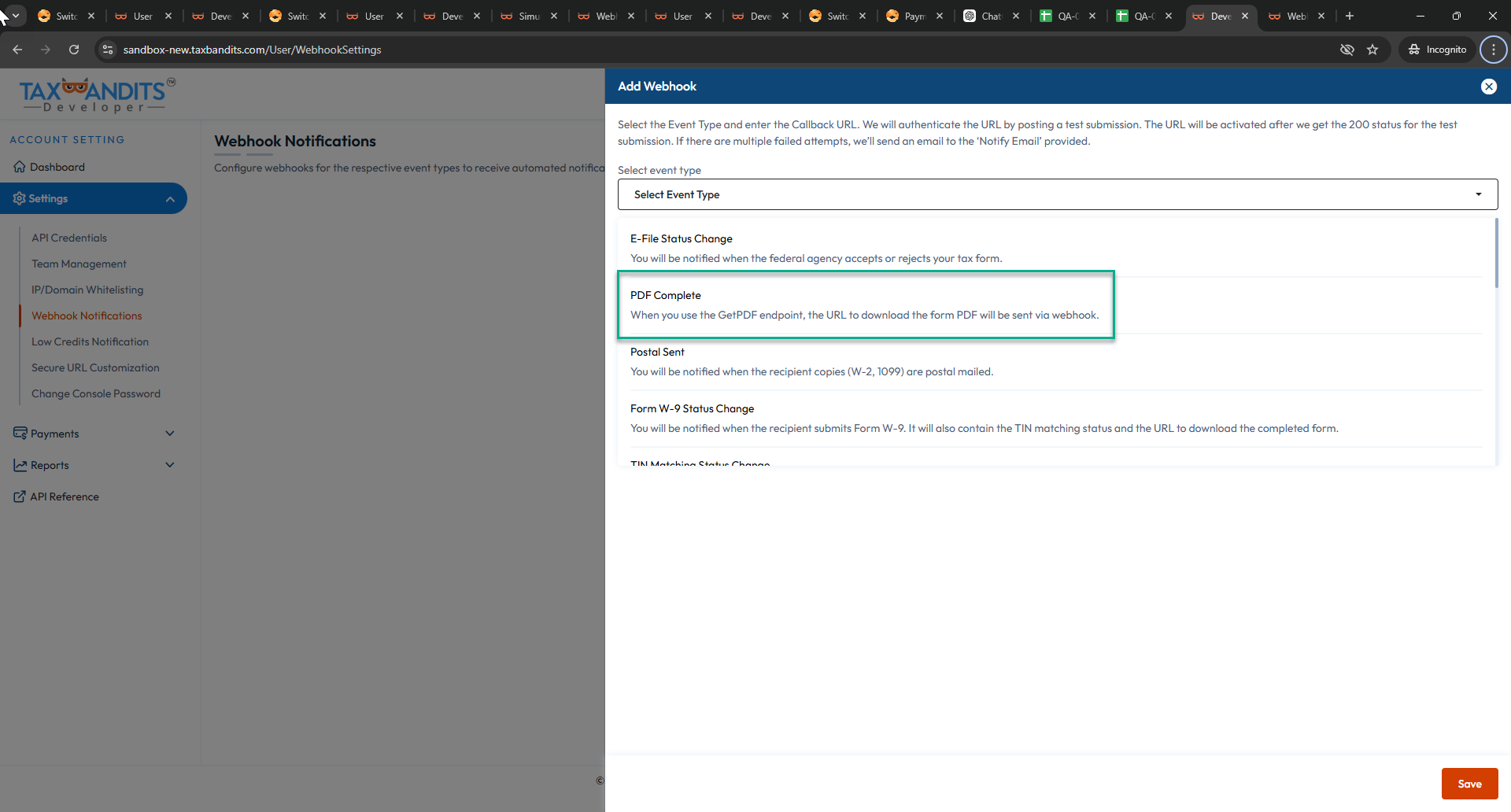The image size is (1511, 812).
Task: Open Low Credits Notification settings
Action: [x=90, y=341]
